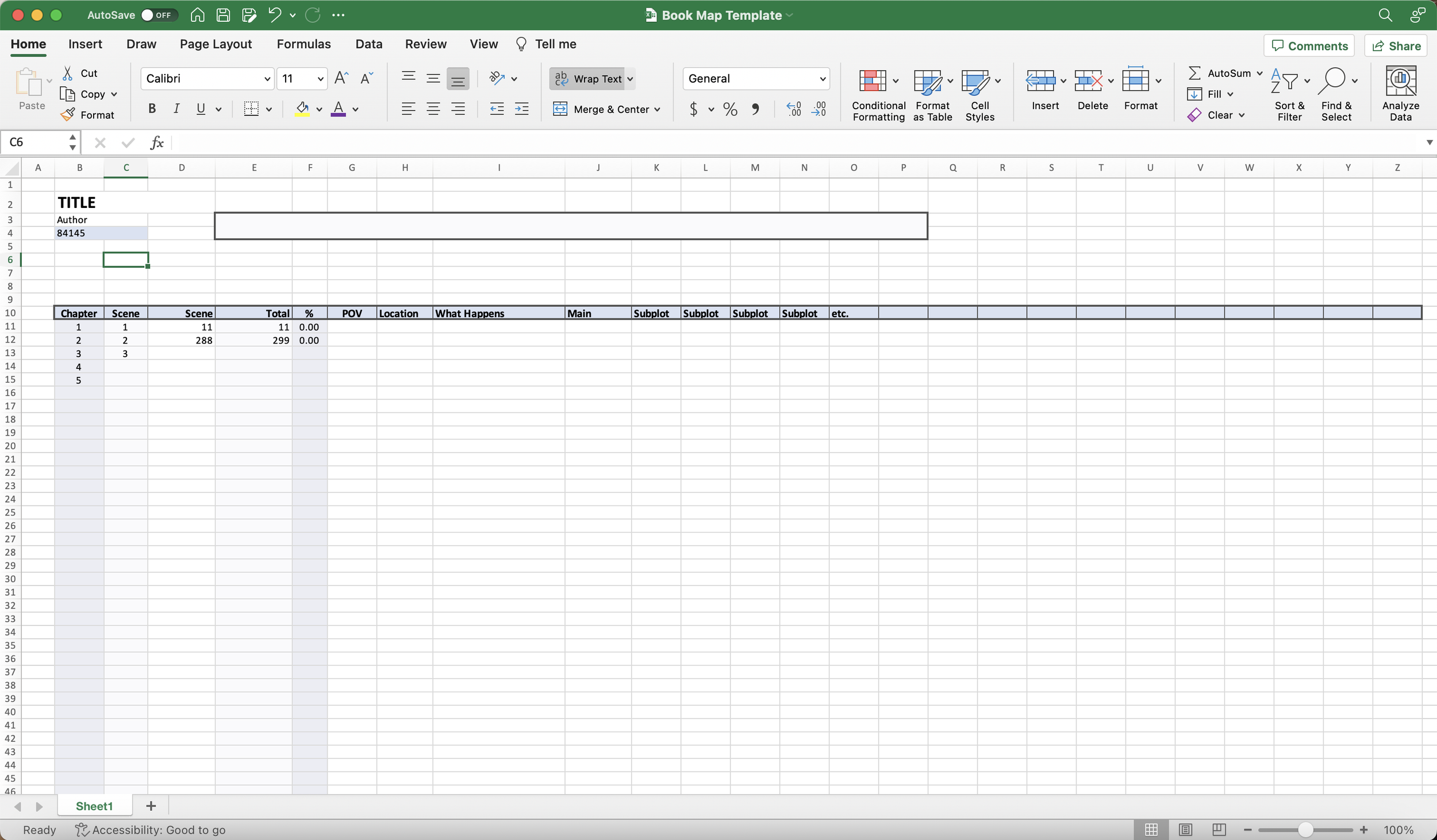Screen dimensions: 1437x840
Task: Switch to the Page Layout ribbon tab
Action: tap(216, 44)
